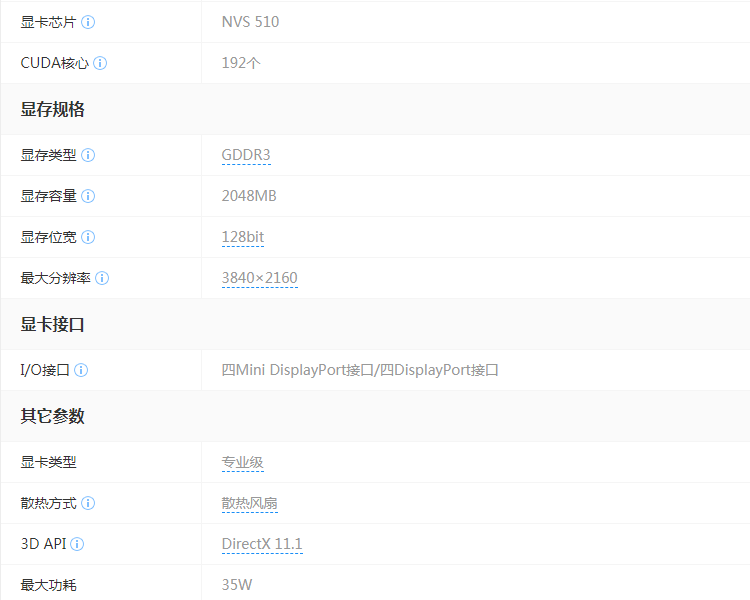Screen dimensions: 750x600
Task: Click the 最大分辨率 label
Action: [x=55, y=278]
